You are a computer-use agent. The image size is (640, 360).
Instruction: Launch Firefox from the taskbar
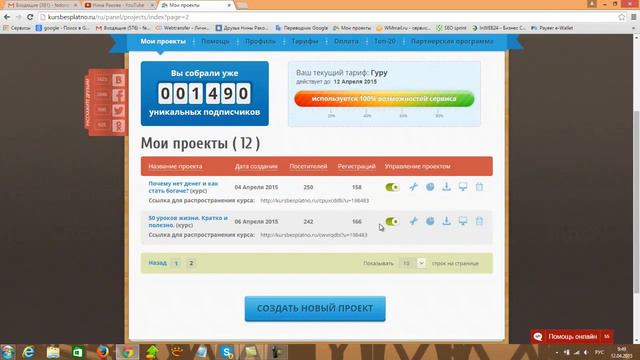(102, 352)
